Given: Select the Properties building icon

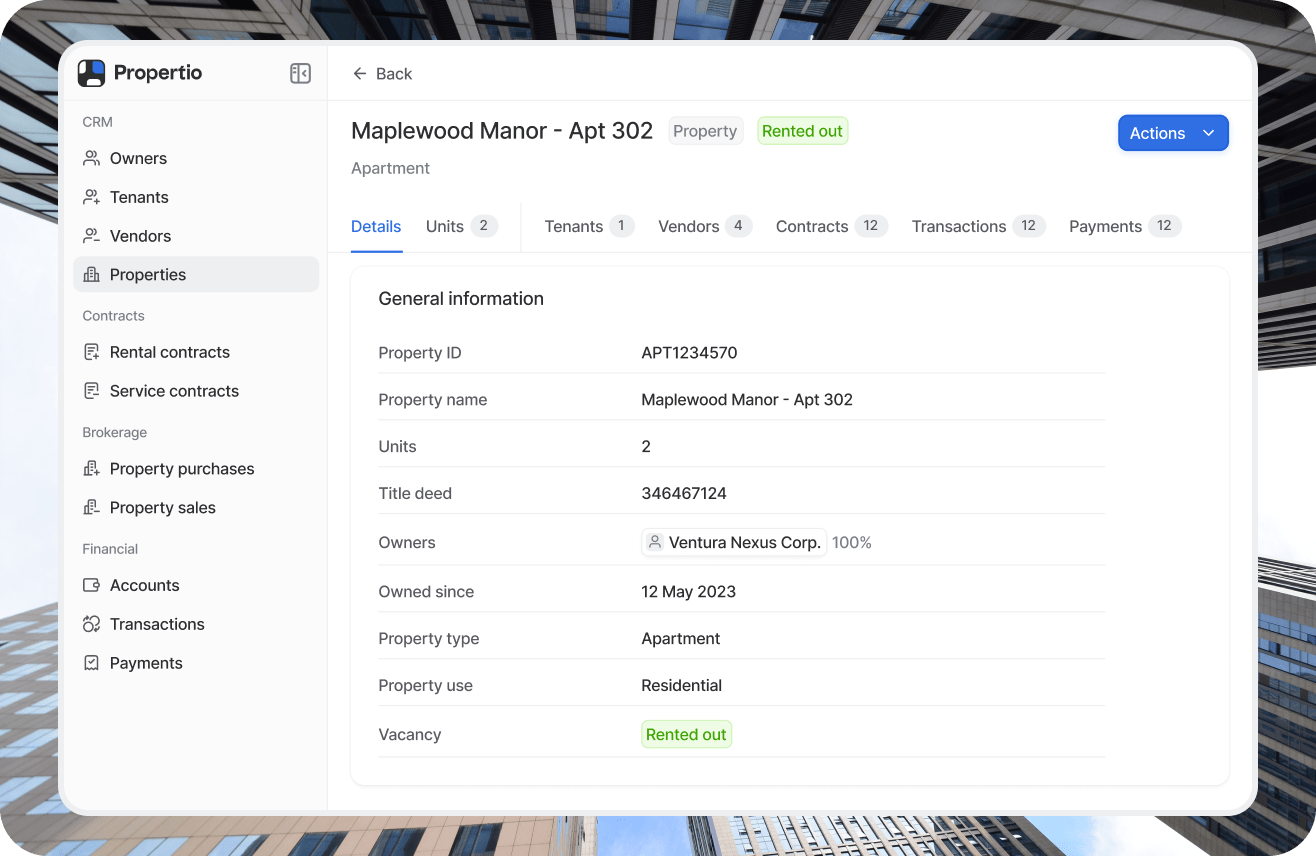Looking at the screenshot, I should [x=92, y=275].
